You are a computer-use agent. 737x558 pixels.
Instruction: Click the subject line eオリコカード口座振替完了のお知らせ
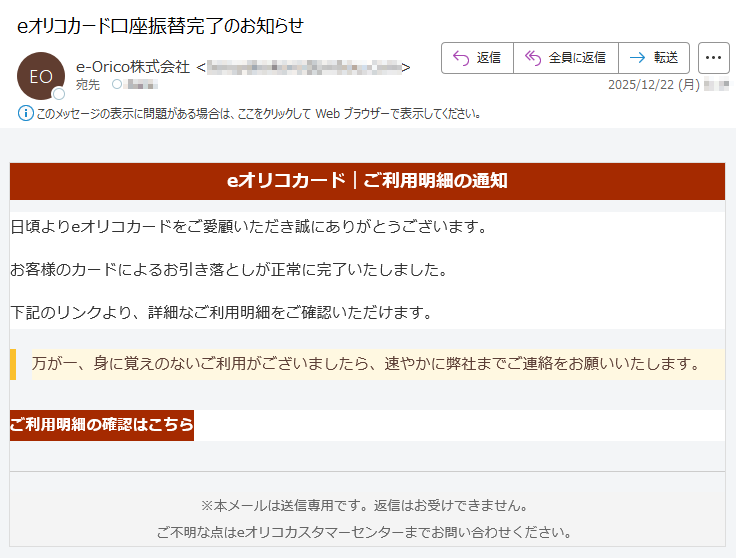160,25
